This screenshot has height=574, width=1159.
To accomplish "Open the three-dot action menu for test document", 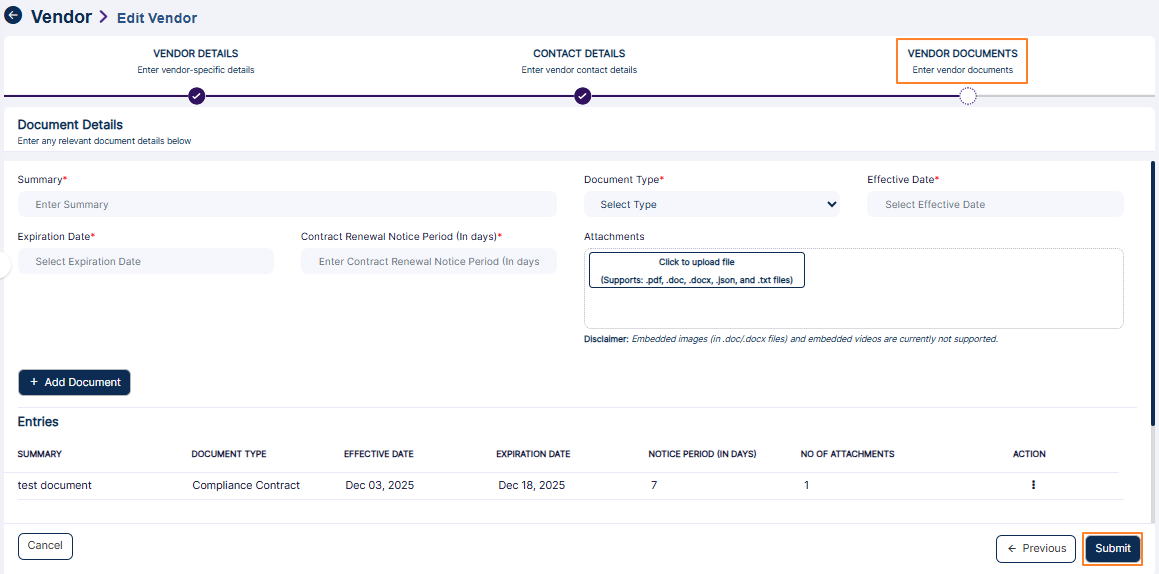I will (1033, 485).
